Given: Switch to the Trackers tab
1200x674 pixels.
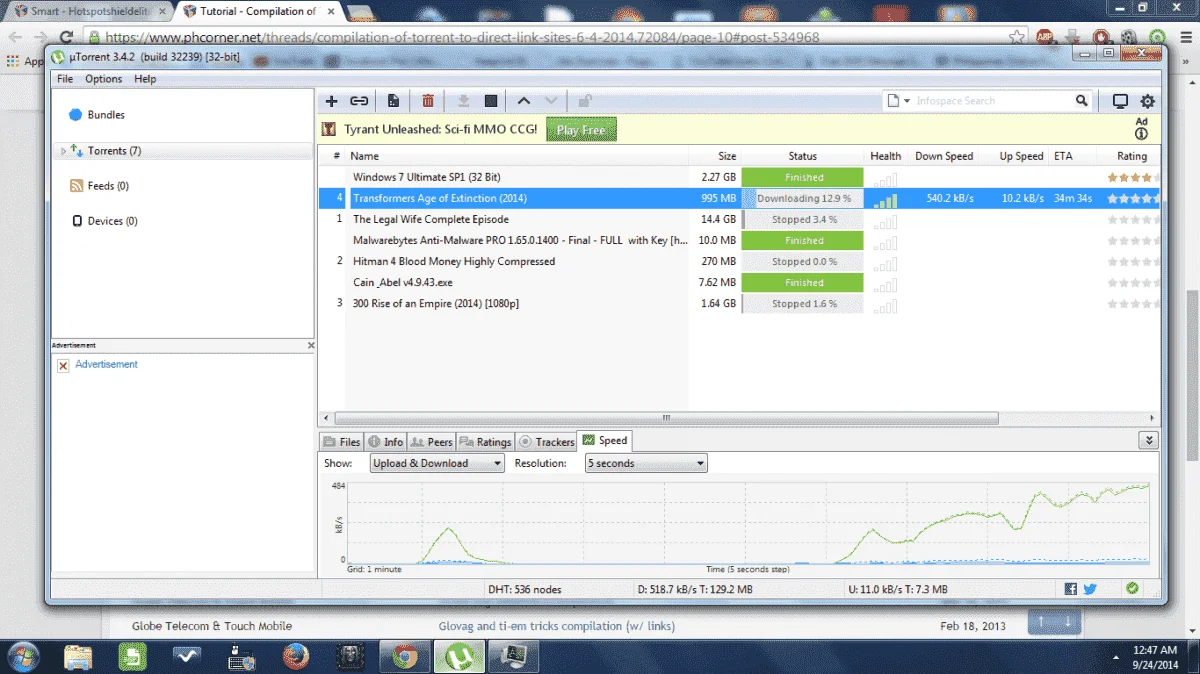Looking at the screenshot, I should 546,441.
